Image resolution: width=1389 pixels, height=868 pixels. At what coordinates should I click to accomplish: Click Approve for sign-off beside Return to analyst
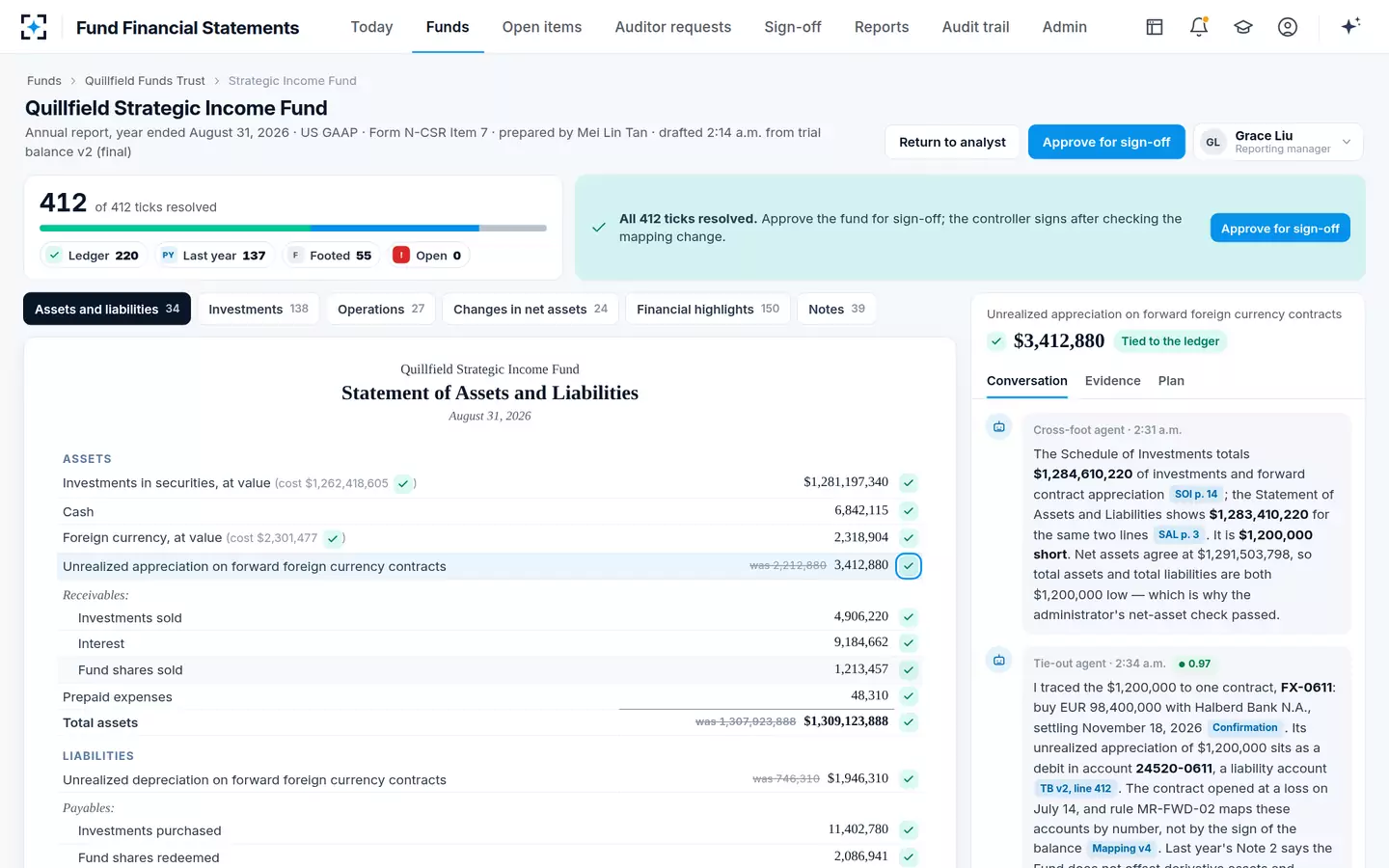[x=1106, y=142]
